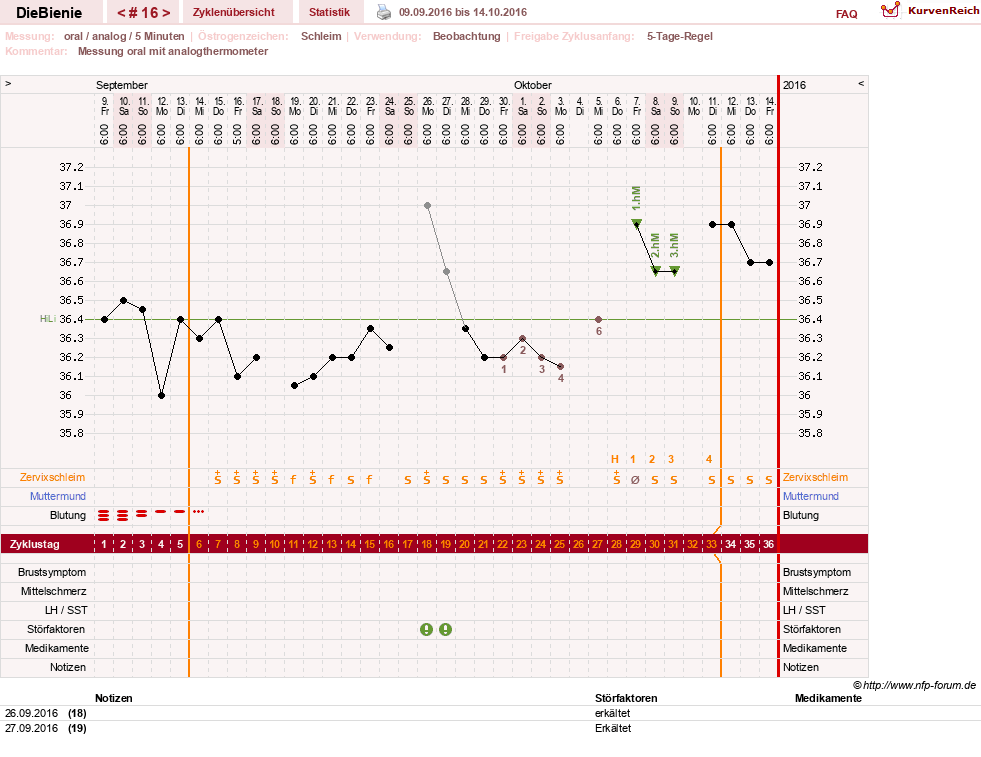Click the Ø mucus symbol on 7 October
Image resolution: width=981 pixels, height=757 pixels.
coord(635,480)
